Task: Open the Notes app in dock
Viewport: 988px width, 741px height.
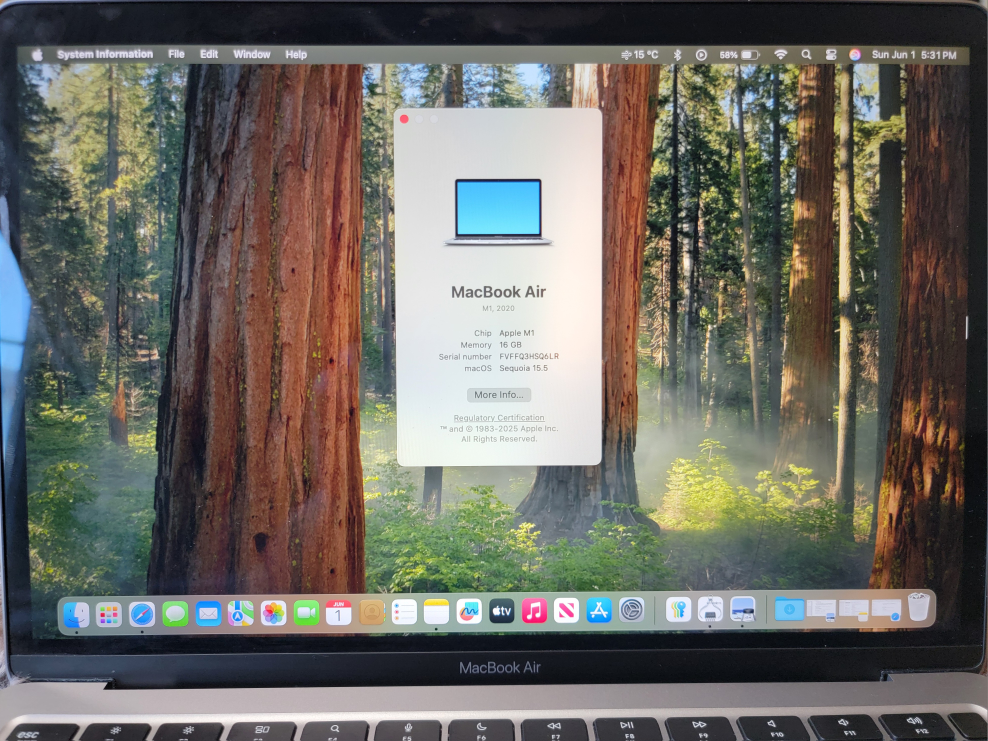Action: 436,612
